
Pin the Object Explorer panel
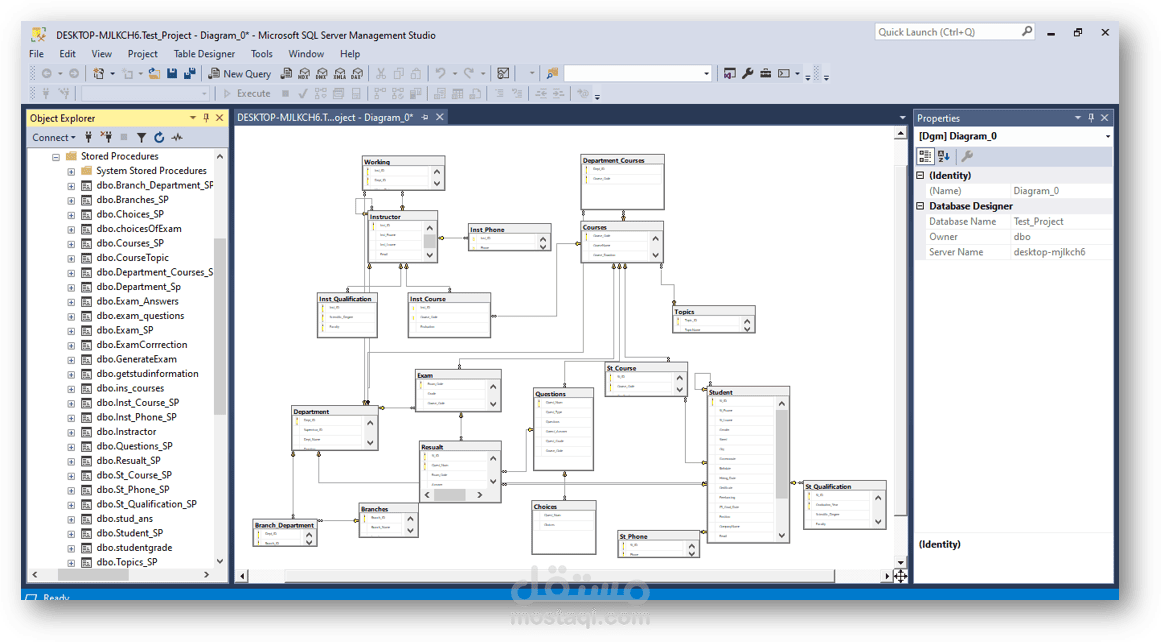pyautogui.click(x=206, y=118)
